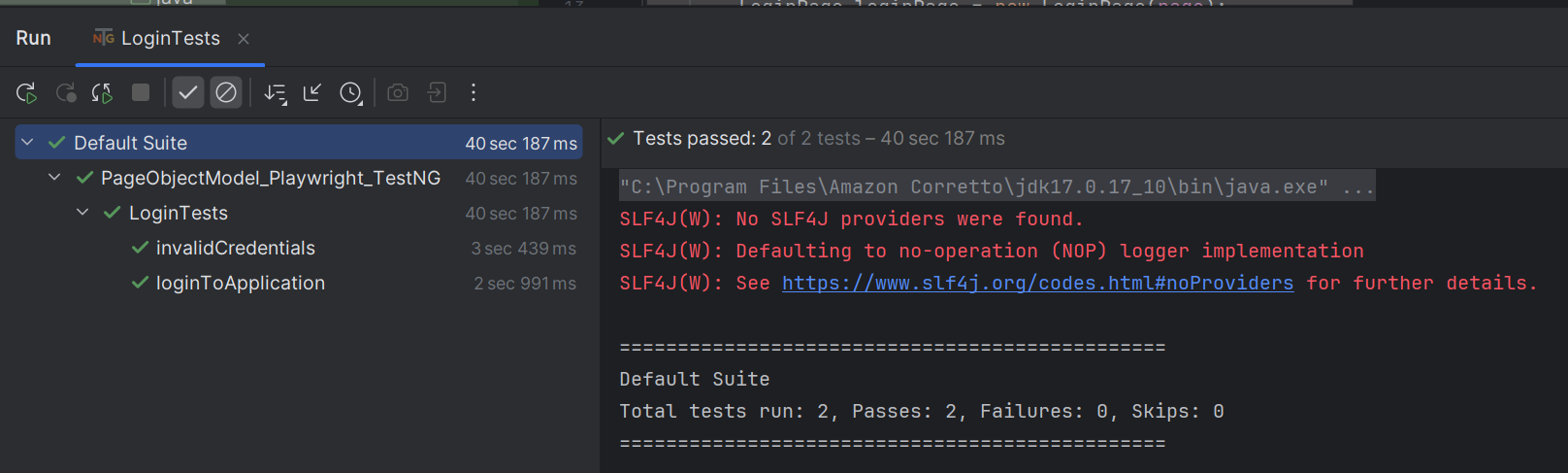
Task: Toggle auto-test rerun icon
Action: point(102,93)
